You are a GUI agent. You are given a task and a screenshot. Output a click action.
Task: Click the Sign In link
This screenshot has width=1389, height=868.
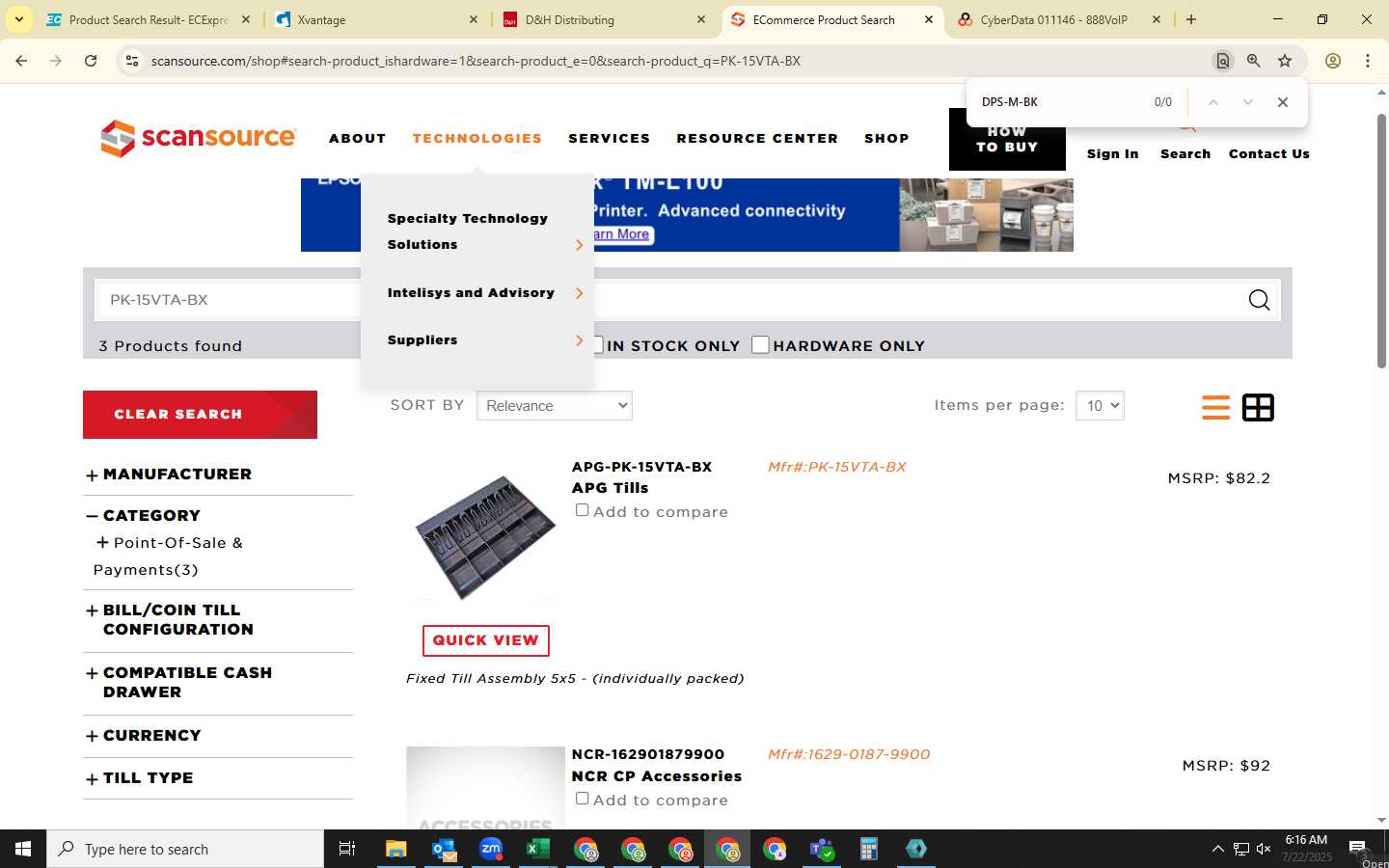[1112, 153]
